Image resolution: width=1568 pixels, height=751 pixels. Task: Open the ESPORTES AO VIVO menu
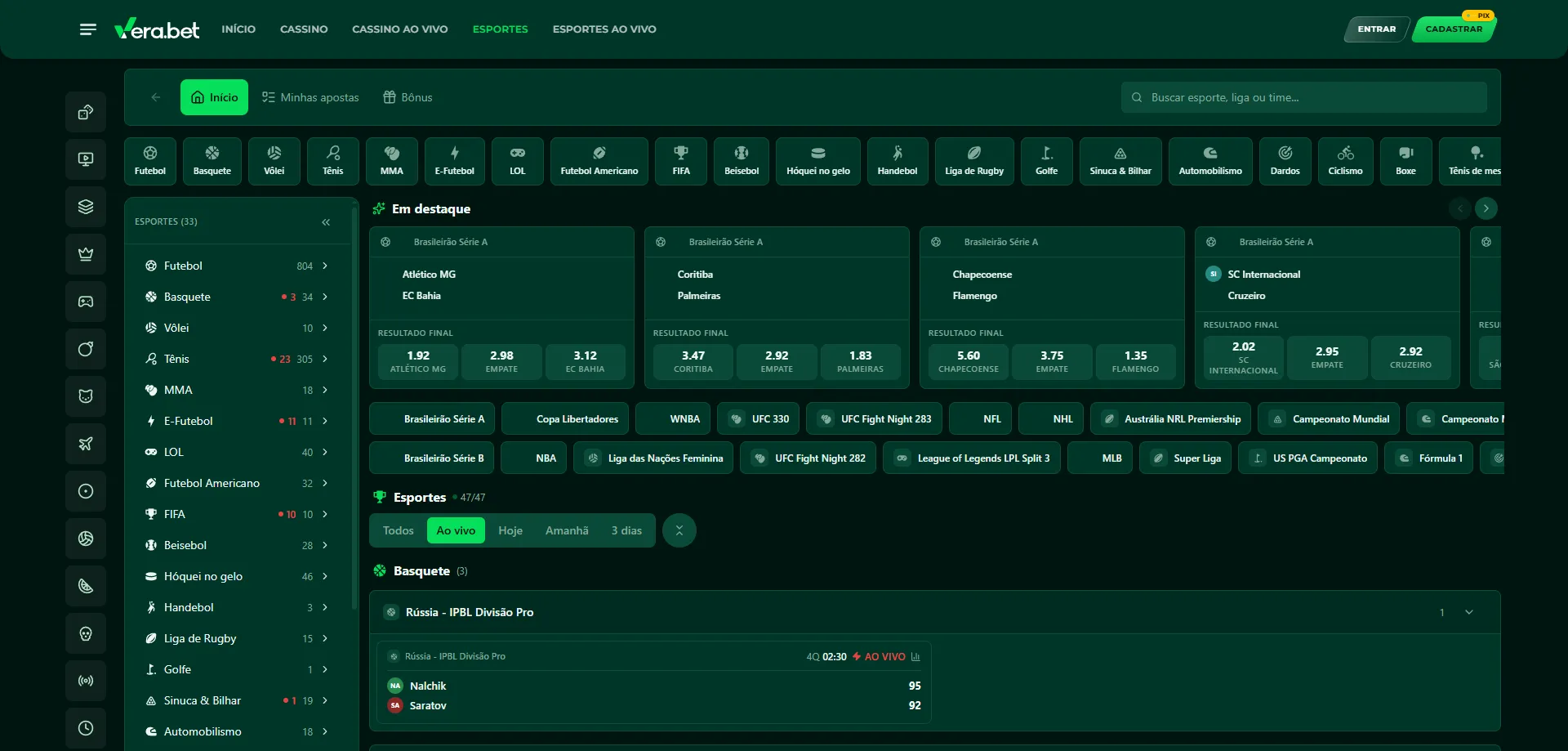click(x=604, y=29)
